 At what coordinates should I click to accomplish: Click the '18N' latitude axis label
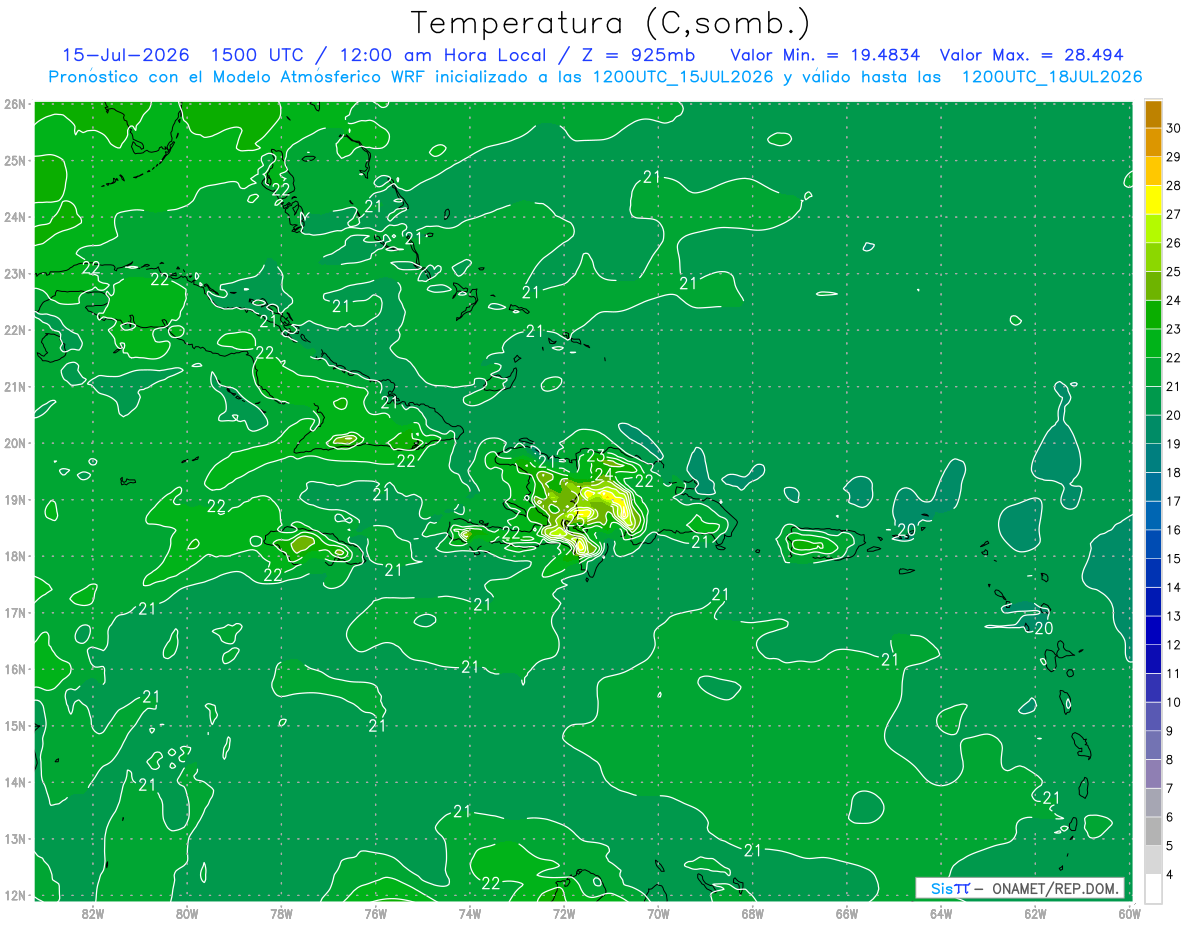[x=14, y=556]
